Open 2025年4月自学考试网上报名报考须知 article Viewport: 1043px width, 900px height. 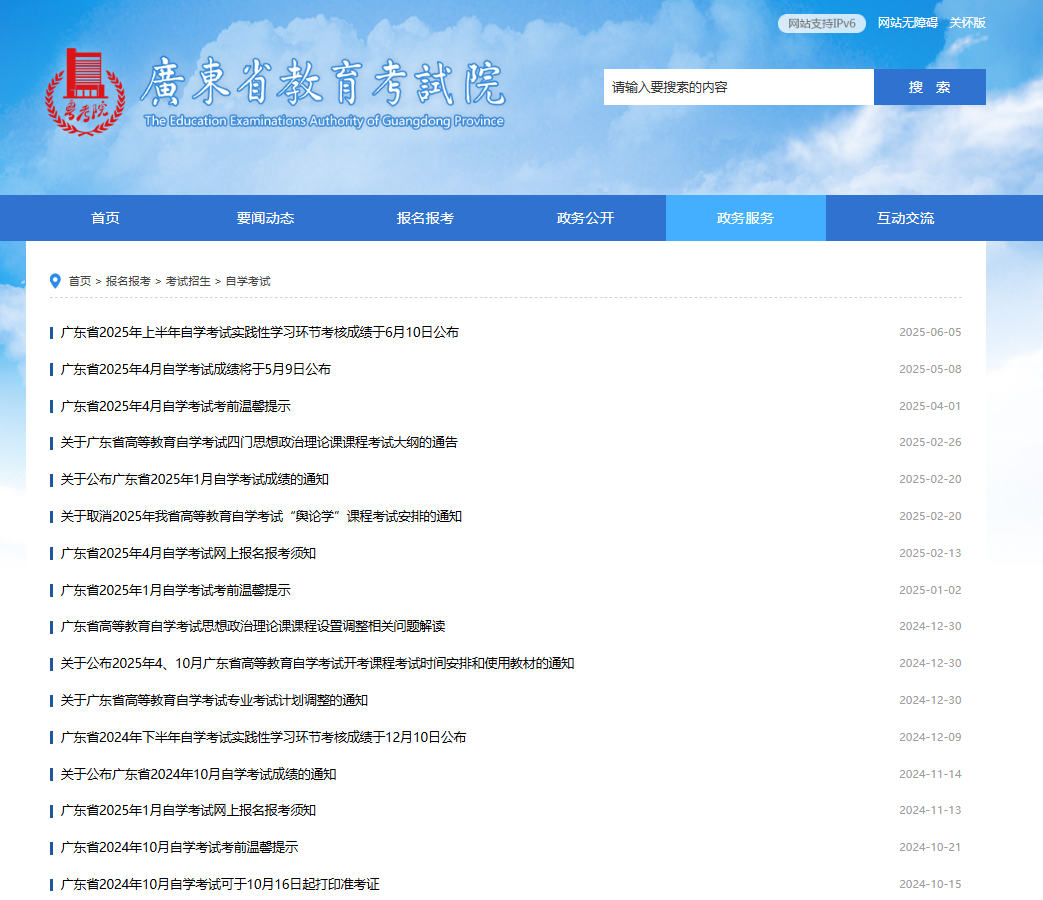click(188, 553)
